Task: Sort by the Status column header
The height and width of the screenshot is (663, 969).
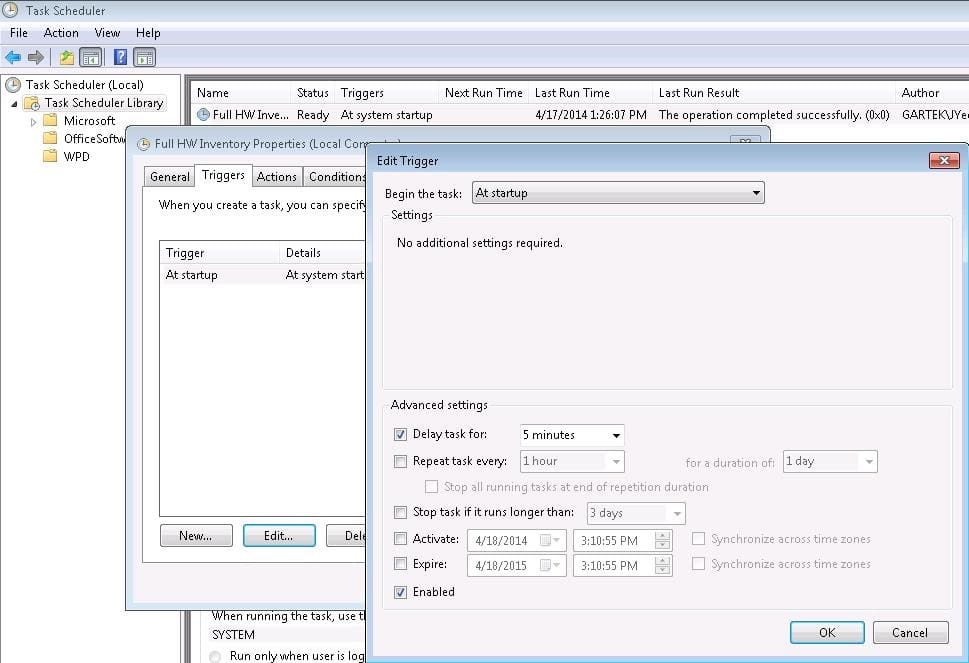Action: [x=312, y=93]
